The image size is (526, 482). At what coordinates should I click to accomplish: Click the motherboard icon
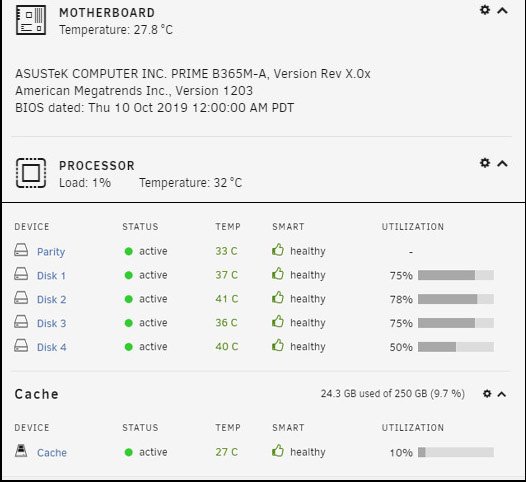click(x=31, y=20)
